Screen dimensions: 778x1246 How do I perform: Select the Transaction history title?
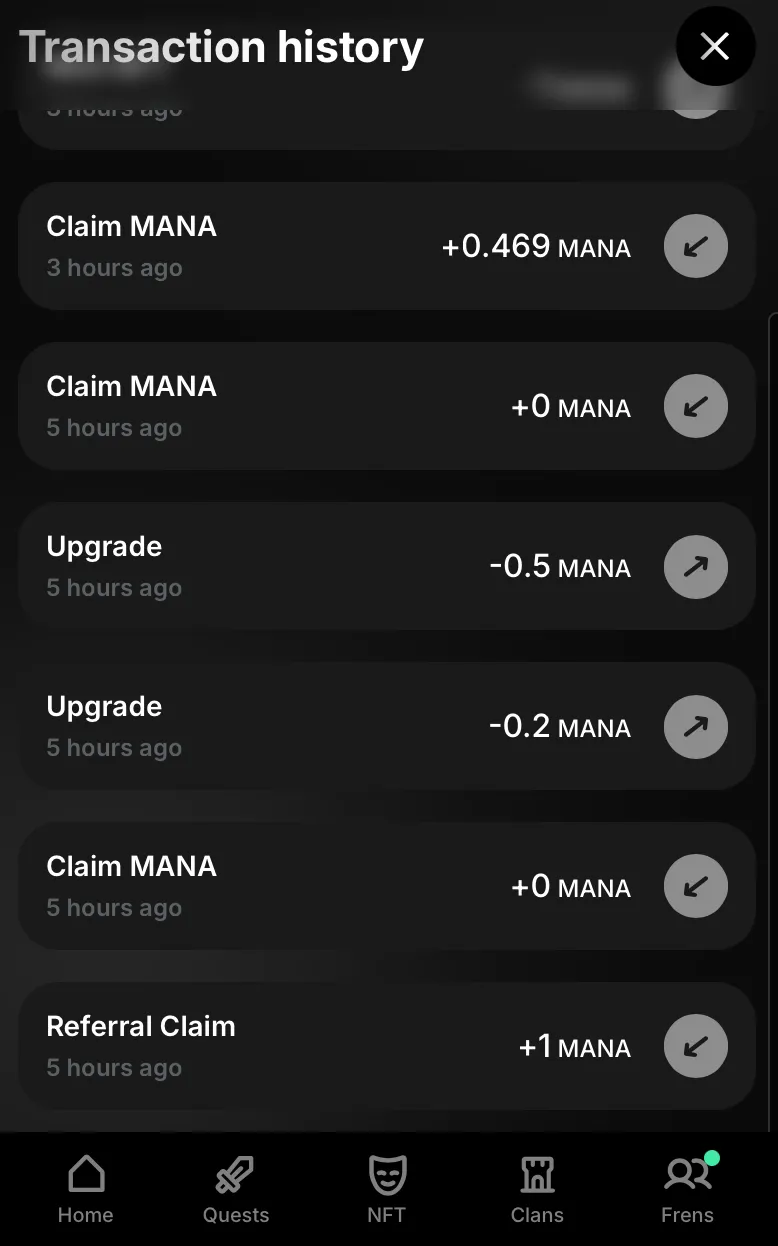(x=221, y=47)
